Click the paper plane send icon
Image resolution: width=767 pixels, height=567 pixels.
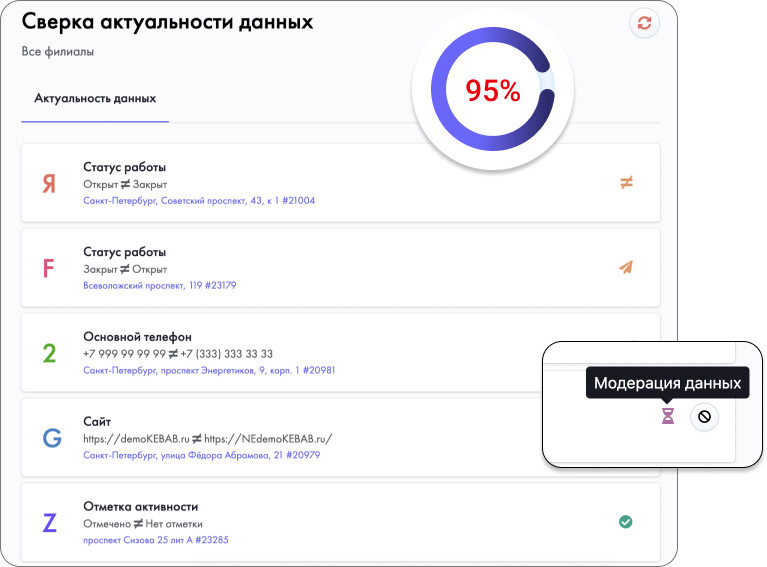626,267
